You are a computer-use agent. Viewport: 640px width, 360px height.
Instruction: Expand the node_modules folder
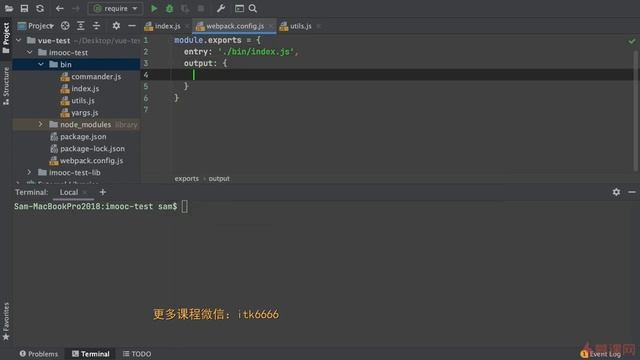[40, 124]
